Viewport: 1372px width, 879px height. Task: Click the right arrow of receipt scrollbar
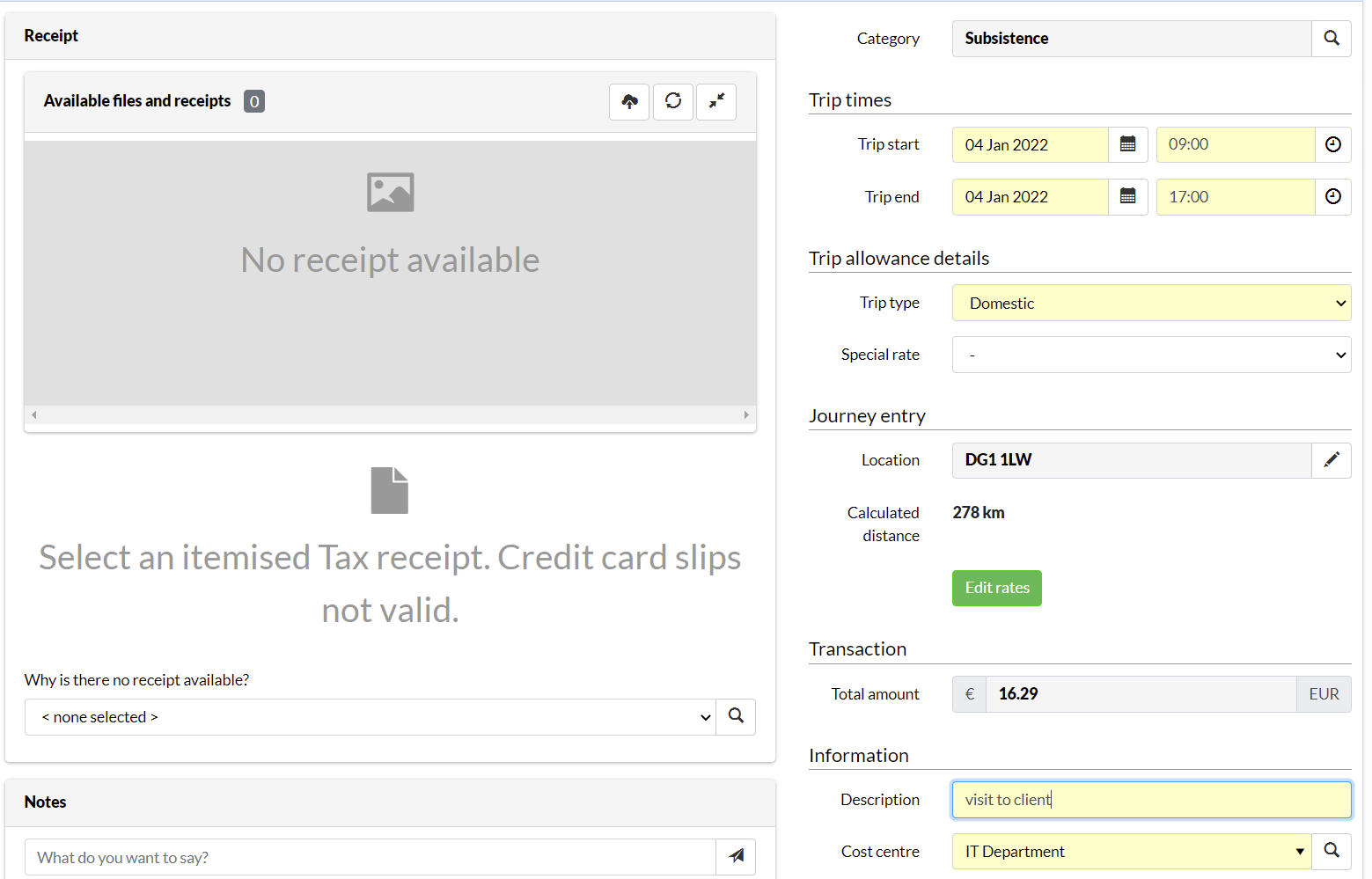(746, 414)
